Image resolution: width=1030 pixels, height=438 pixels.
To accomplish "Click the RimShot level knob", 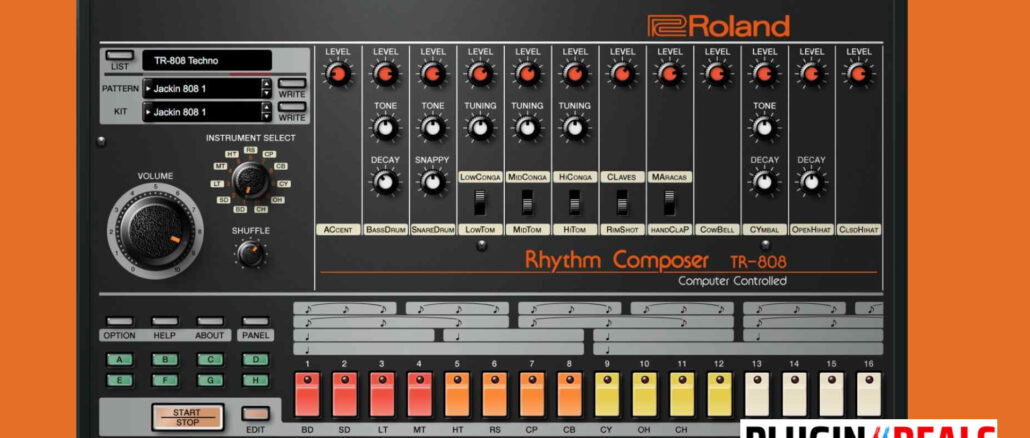I will pyautogui.click(x=622, y=74).
